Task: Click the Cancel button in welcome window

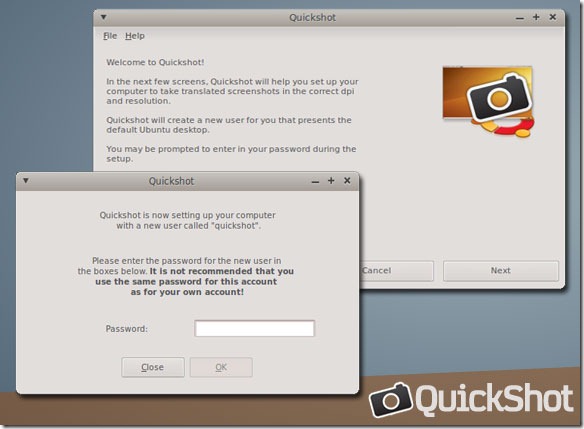Action: (x=396, y=271)
